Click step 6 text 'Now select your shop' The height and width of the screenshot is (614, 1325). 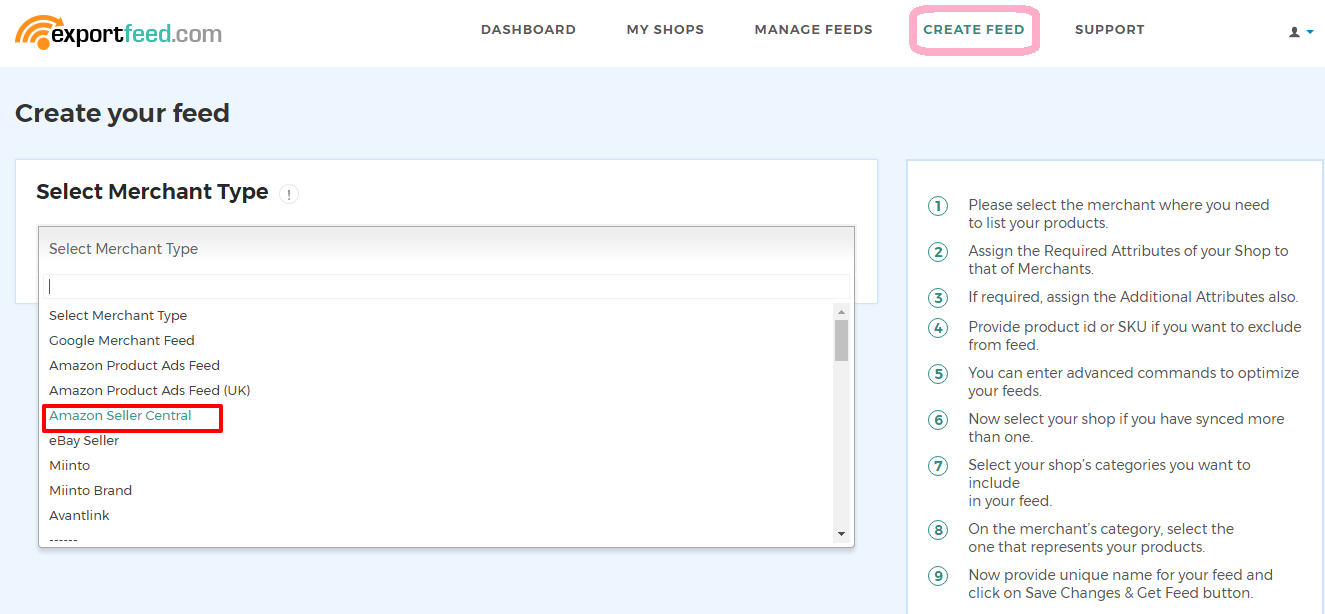[1126, 428]
